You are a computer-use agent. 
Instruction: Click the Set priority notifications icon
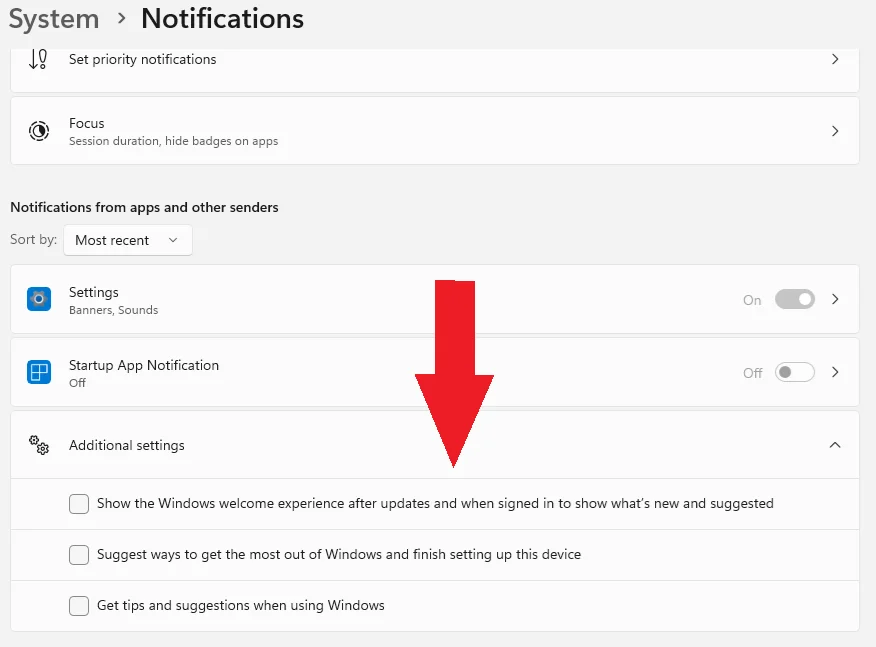(x=38, y=59)
